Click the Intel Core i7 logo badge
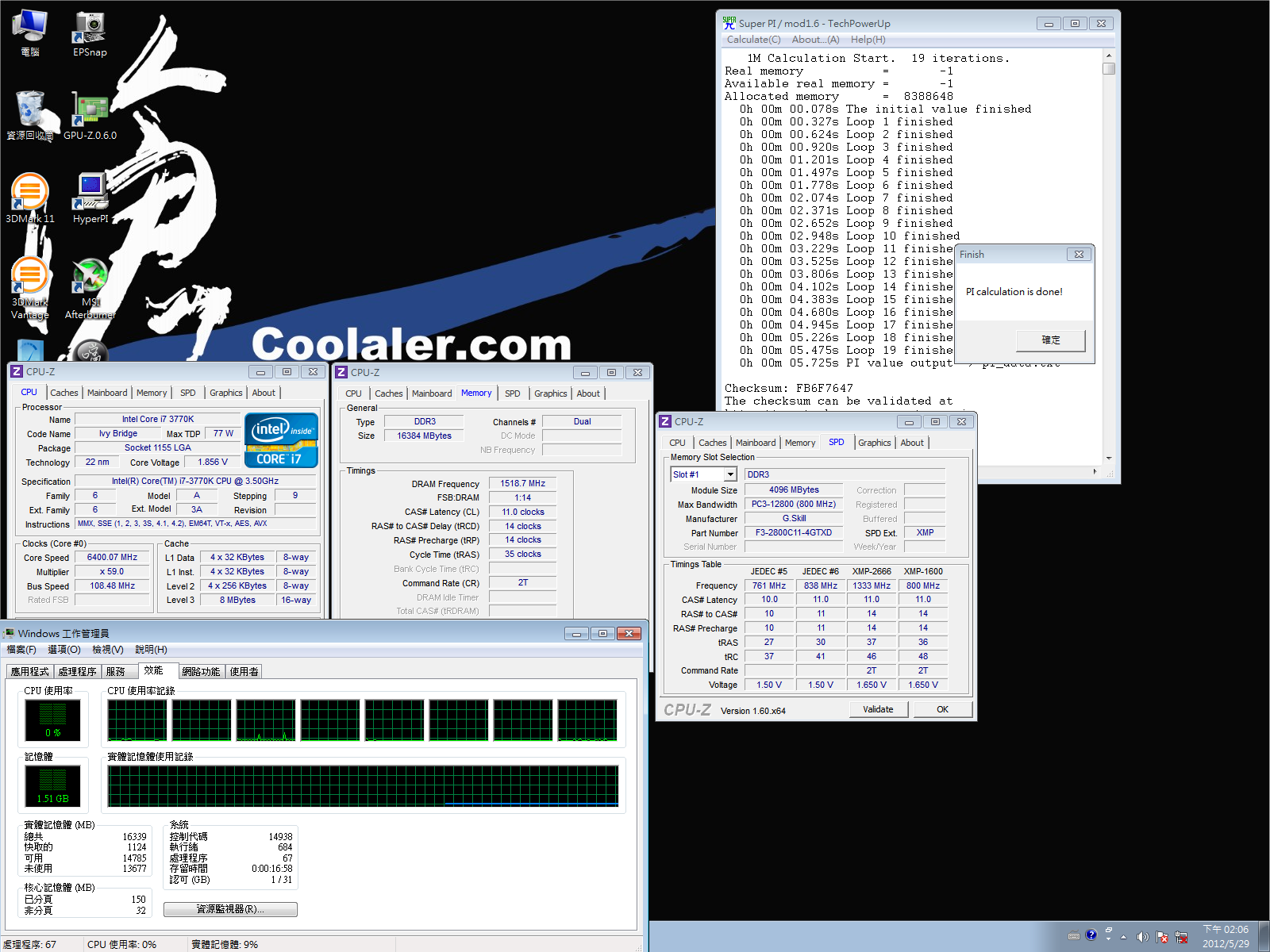This screenshot has height=952, width=1270. click(x=282, y=440)
